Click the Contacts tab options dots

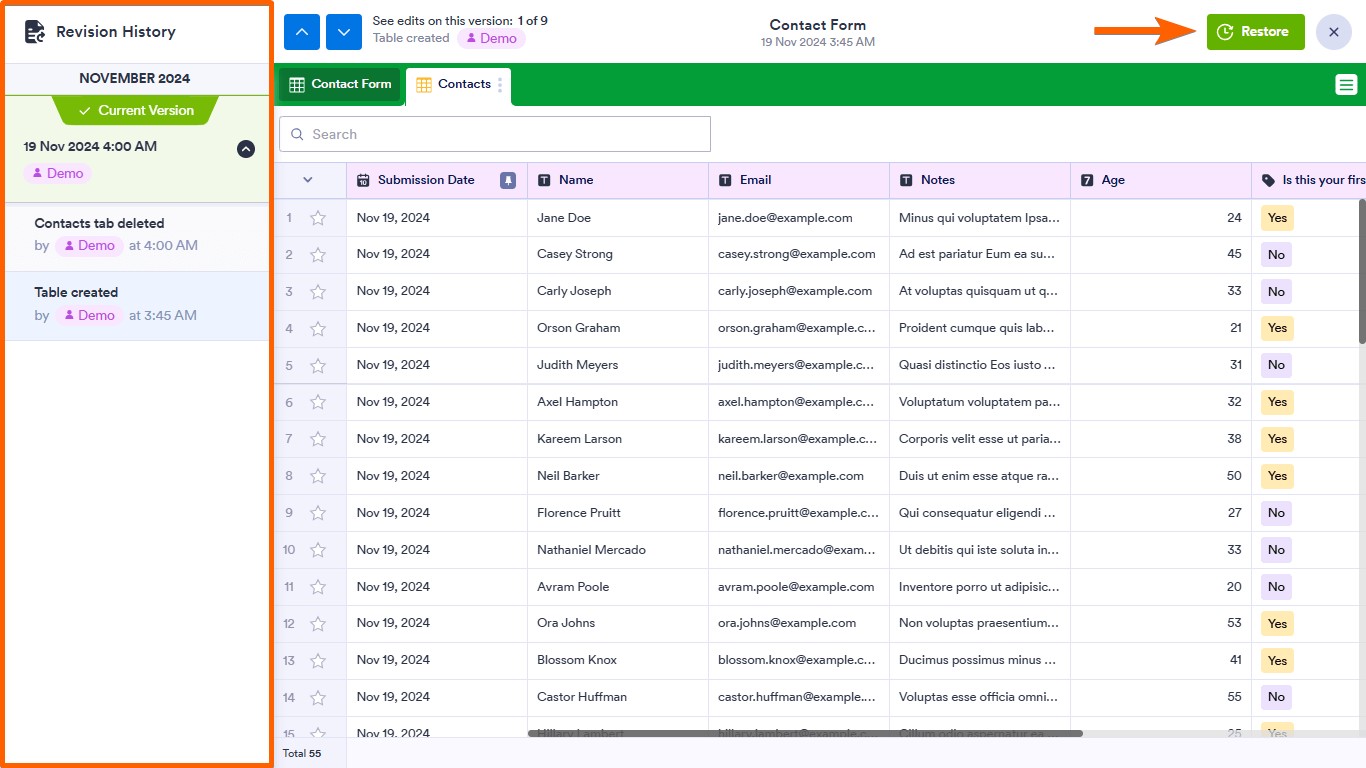(x=500, y=85)
